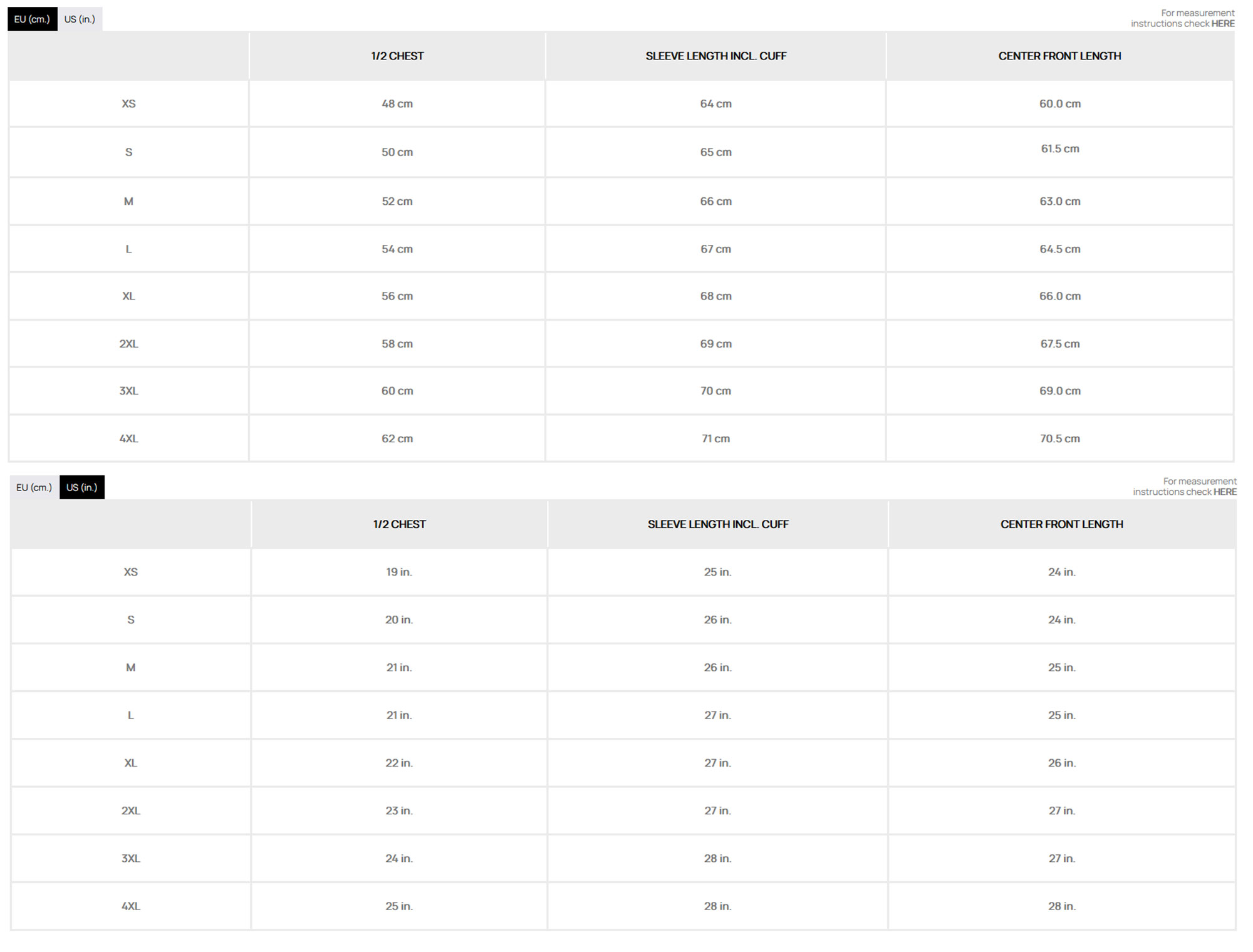
Task: Switch to EU (cm.) tab above the inches table
Action: (34, 487)
